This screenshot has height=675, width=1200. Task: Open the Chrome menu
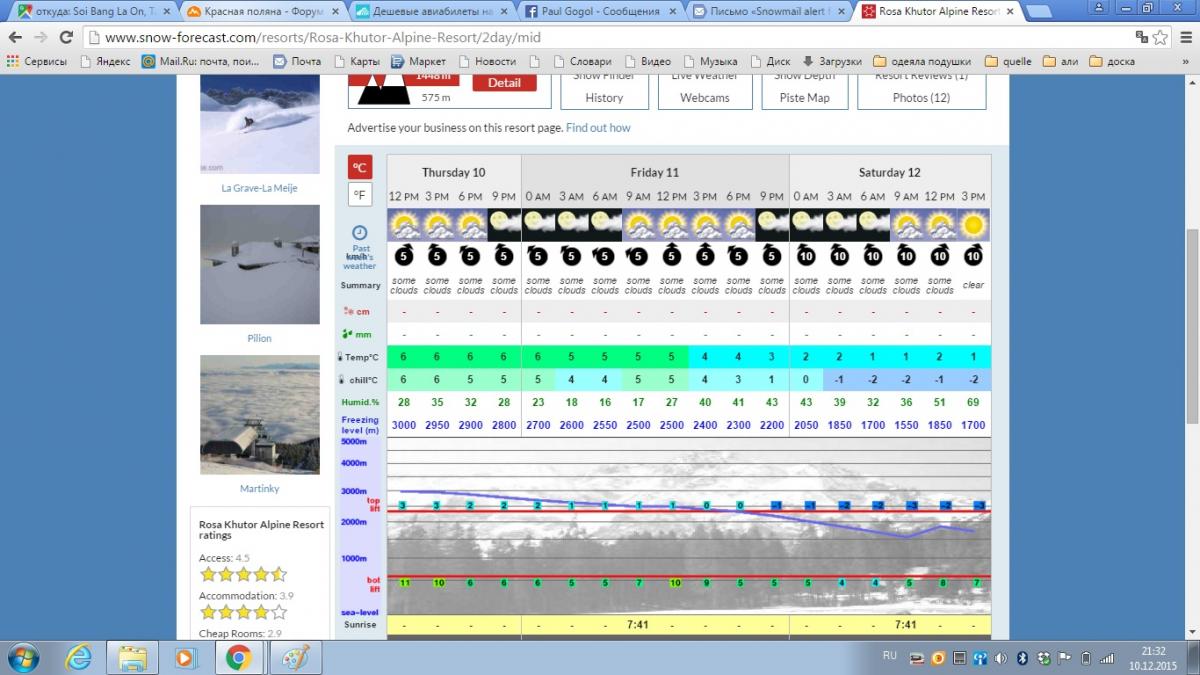point(1185,37)
